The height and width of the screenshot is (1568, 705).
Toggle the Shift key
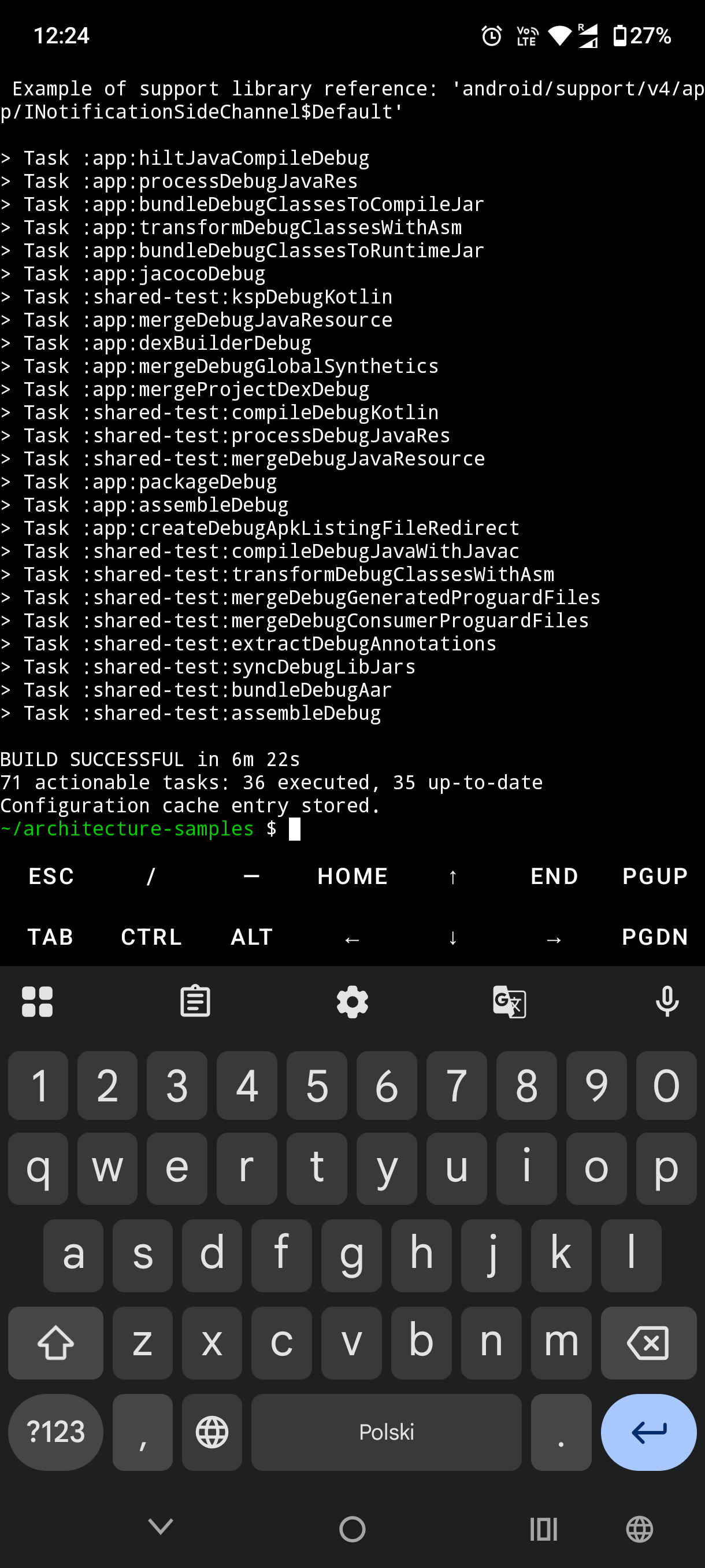55,1342
